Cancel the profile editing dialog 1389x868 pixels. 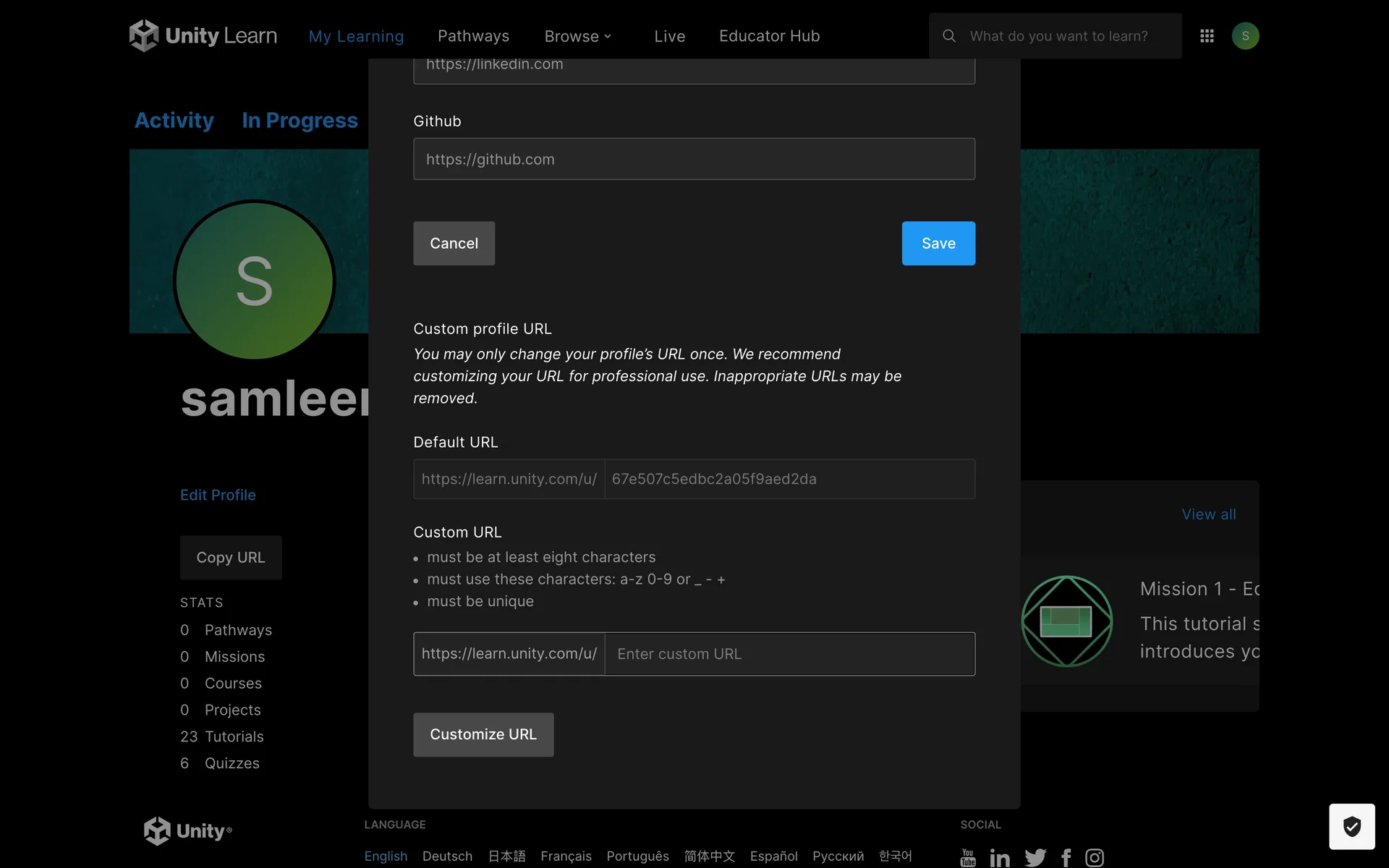454,243
